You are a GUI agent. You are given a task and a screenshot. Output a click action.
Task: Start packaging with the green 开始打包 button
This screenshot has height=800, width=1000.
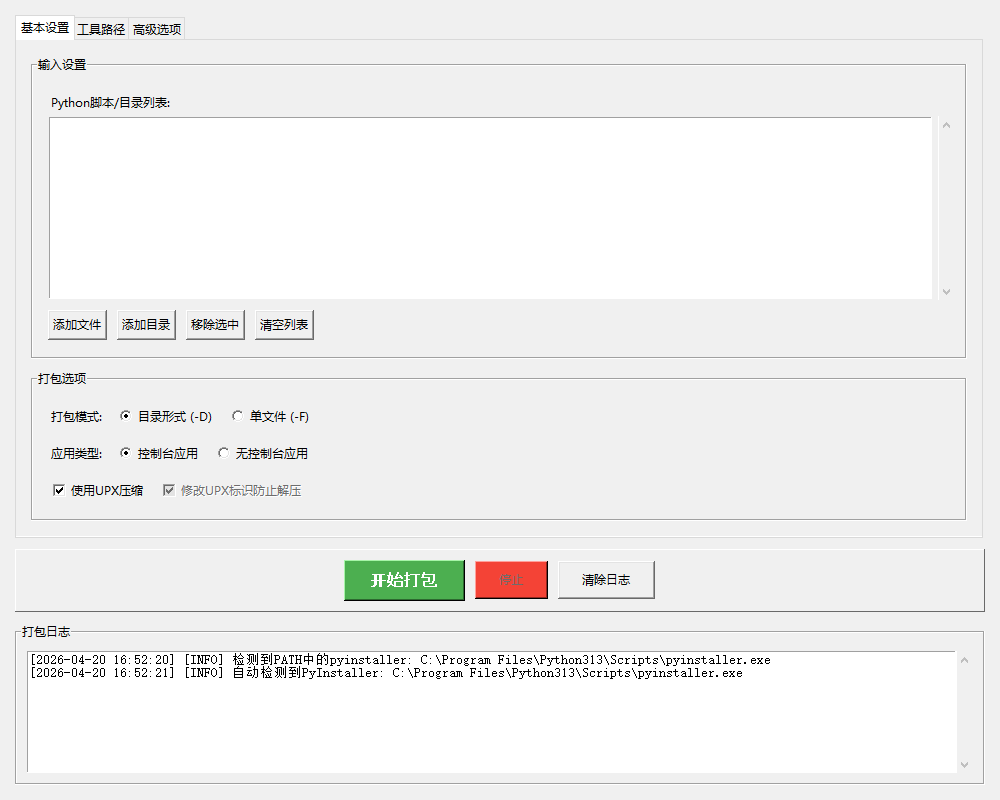pyautogui.click(x=404, y=580)
